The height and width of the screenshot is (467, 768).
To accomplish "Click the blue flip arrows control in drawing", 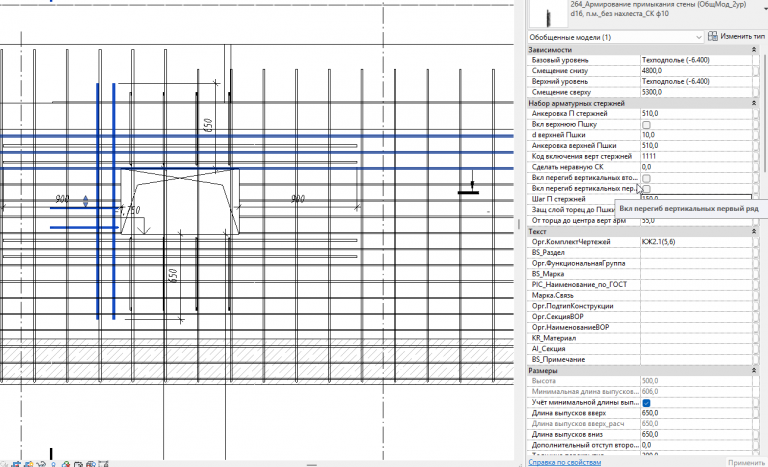I will pyautogui.click(x=86, y=201).
